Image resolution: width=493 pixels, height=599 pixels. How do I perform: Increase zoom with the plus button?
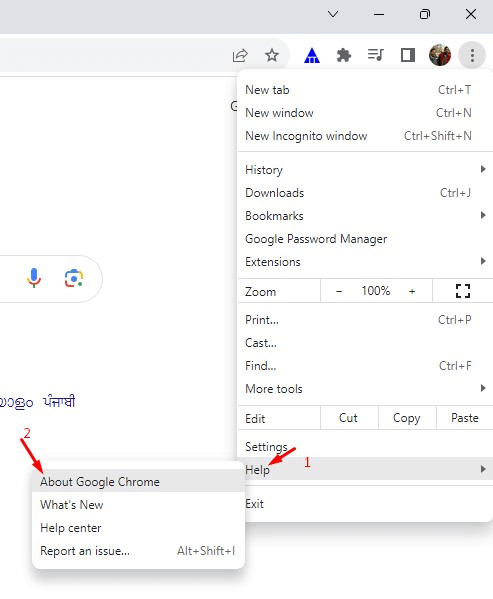412,291
